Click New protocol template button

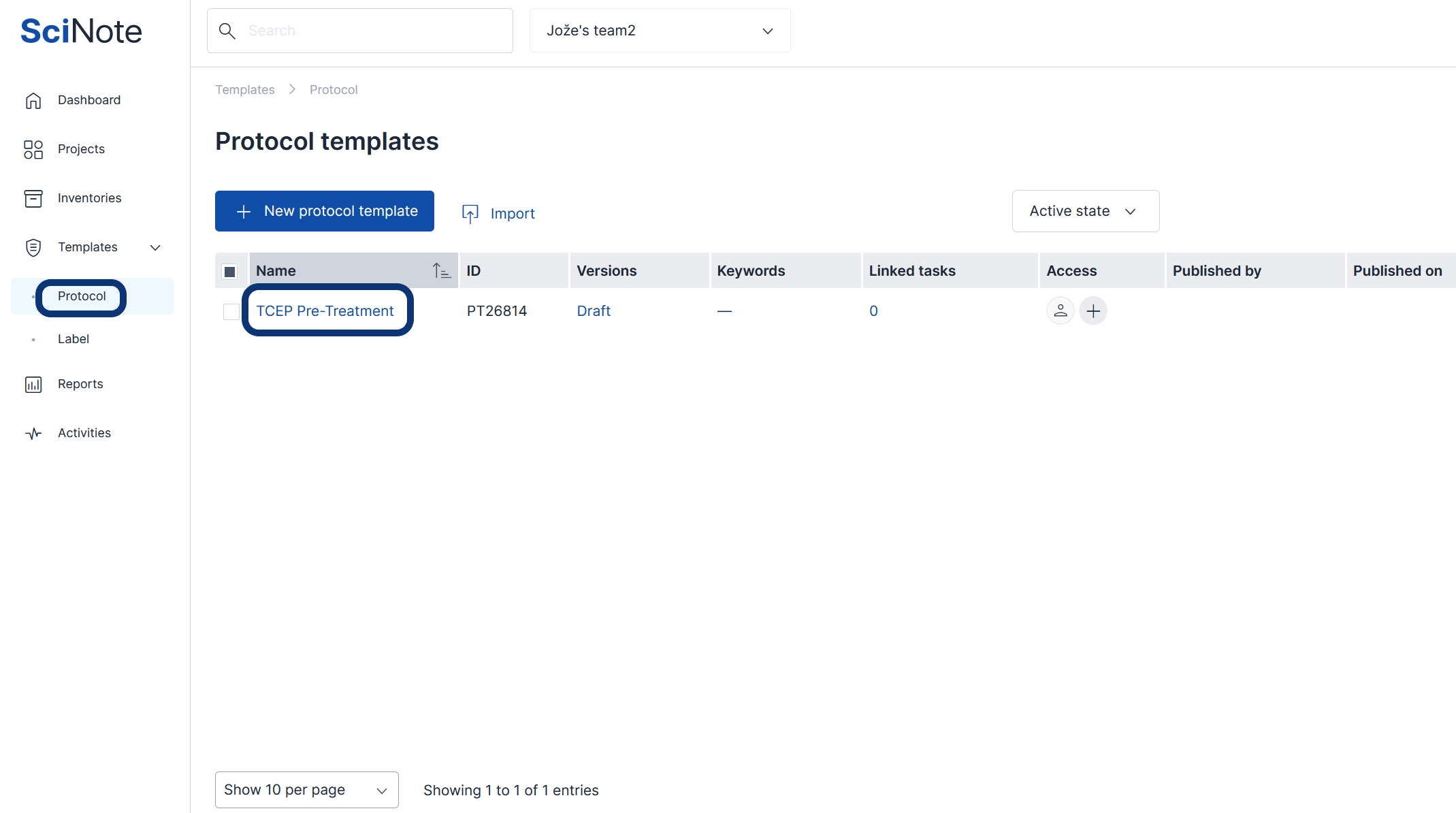(325, 211)
